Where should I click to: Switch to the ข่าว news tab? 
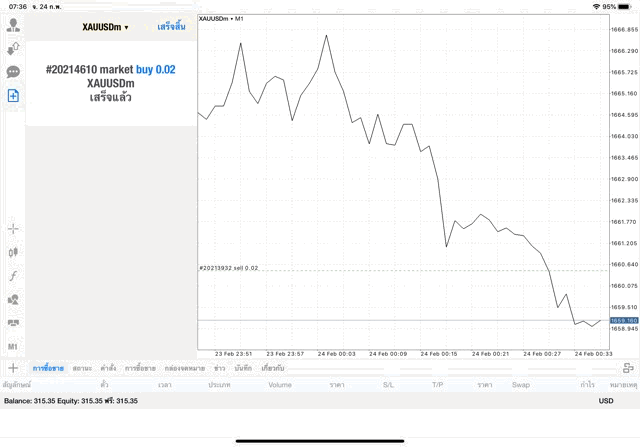click(220, 368)
